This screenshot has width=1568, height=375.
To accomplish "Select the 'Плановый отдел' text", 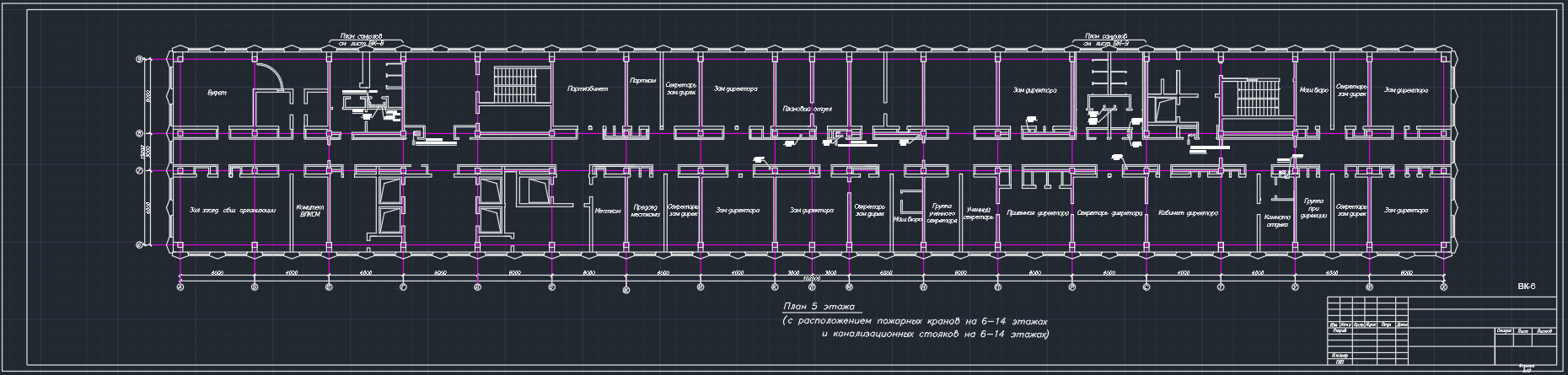I will coord(807,109).
